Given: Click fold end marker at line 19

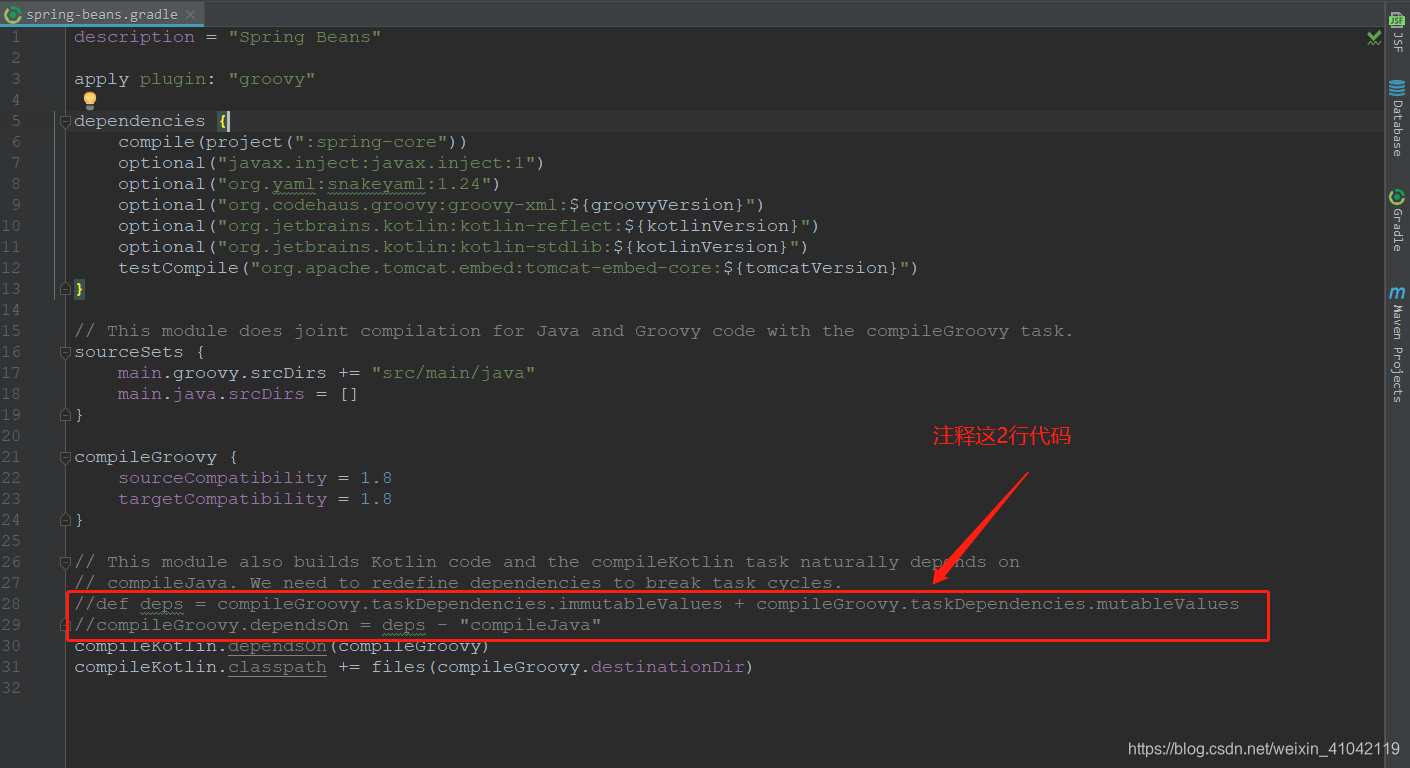Looking at the screenshot, I should pyautogui.click(x=65, y=415).
